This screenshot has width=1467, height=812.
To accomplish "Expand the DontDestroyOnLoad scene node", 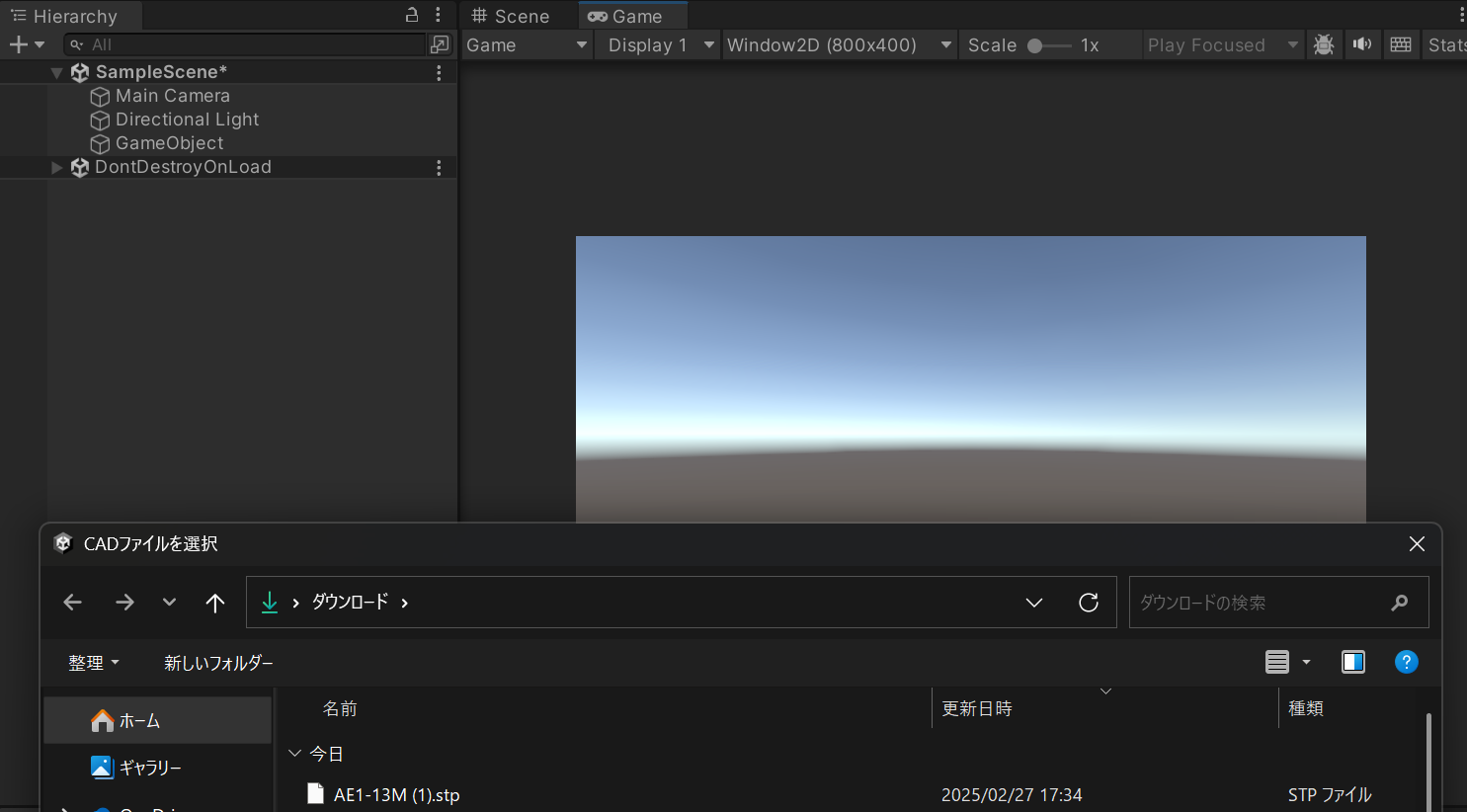I will pos(57,167).
